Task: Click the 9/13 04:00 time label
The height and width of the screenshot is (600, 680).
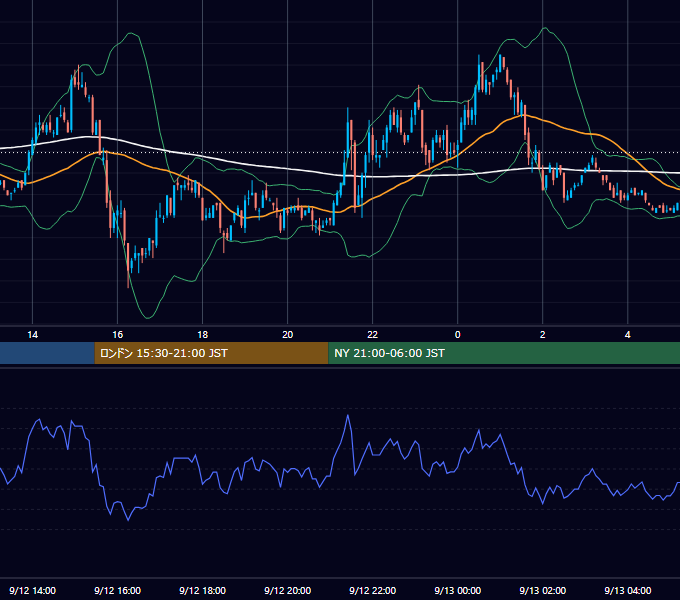Action: (628, 590)
